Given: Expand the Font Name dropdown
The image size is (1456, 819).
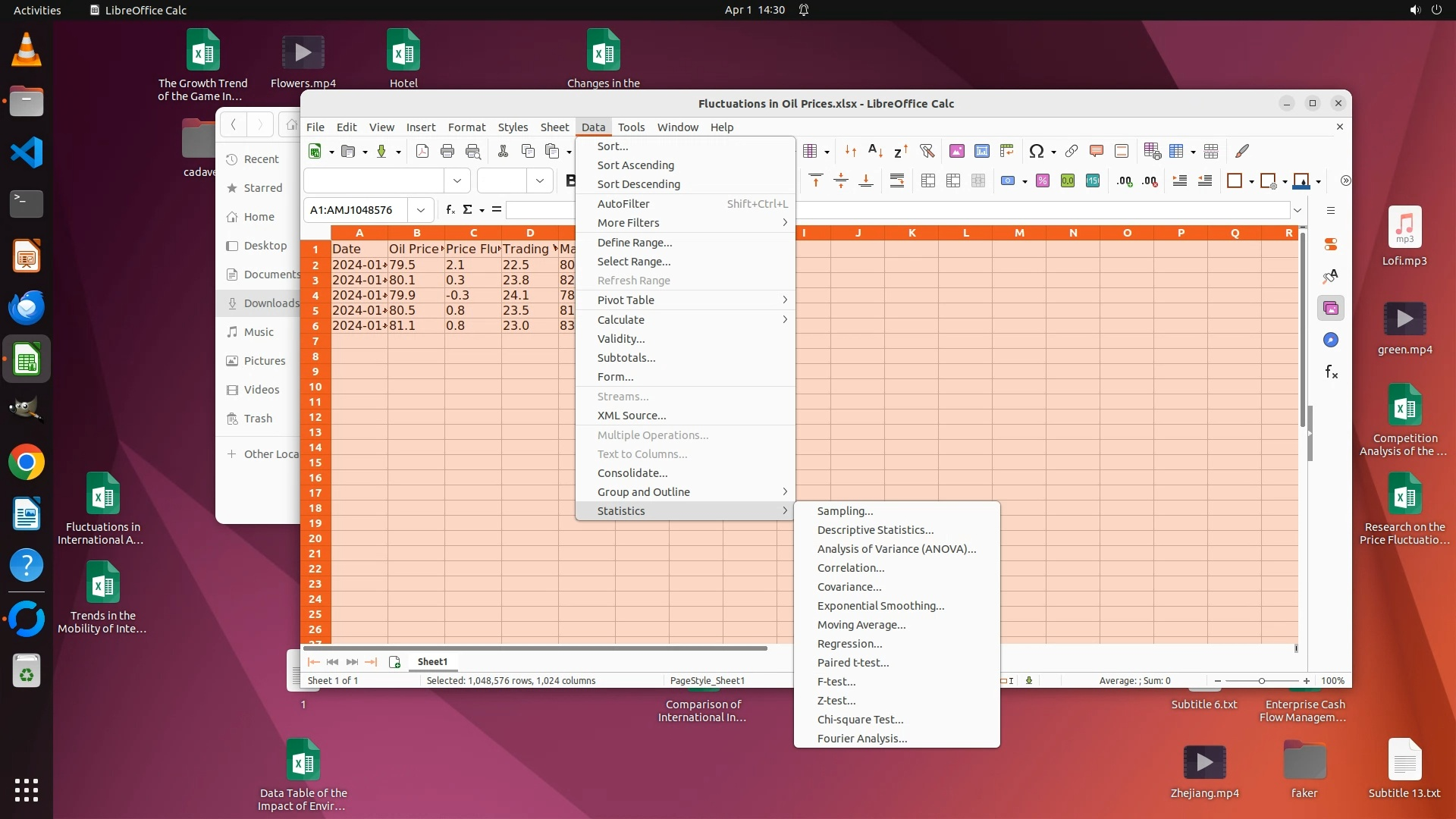Looking at the screenshot, I should [457, 180].
